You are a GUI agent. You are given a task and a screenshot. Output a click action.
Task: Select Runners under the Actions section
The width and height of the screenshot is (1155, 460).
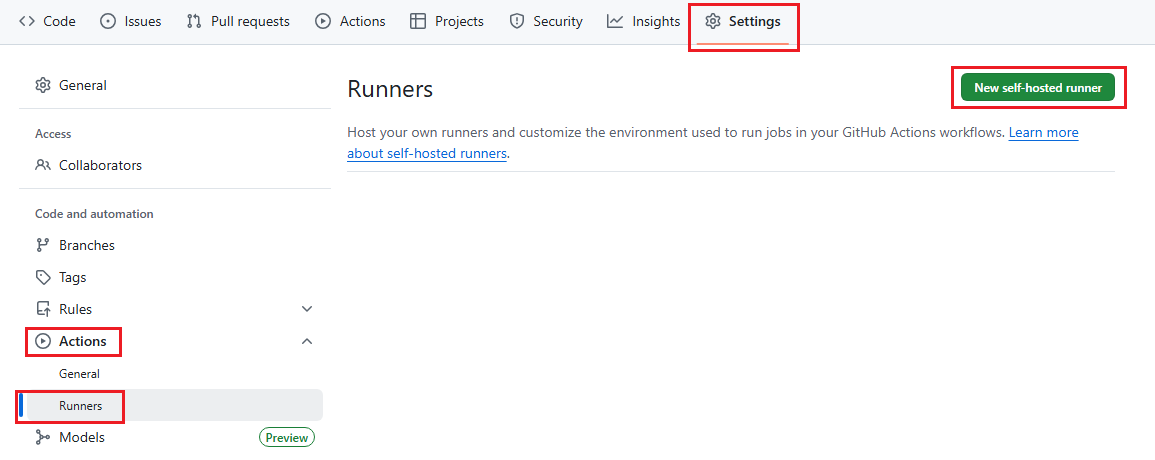[x=80, y=405]
